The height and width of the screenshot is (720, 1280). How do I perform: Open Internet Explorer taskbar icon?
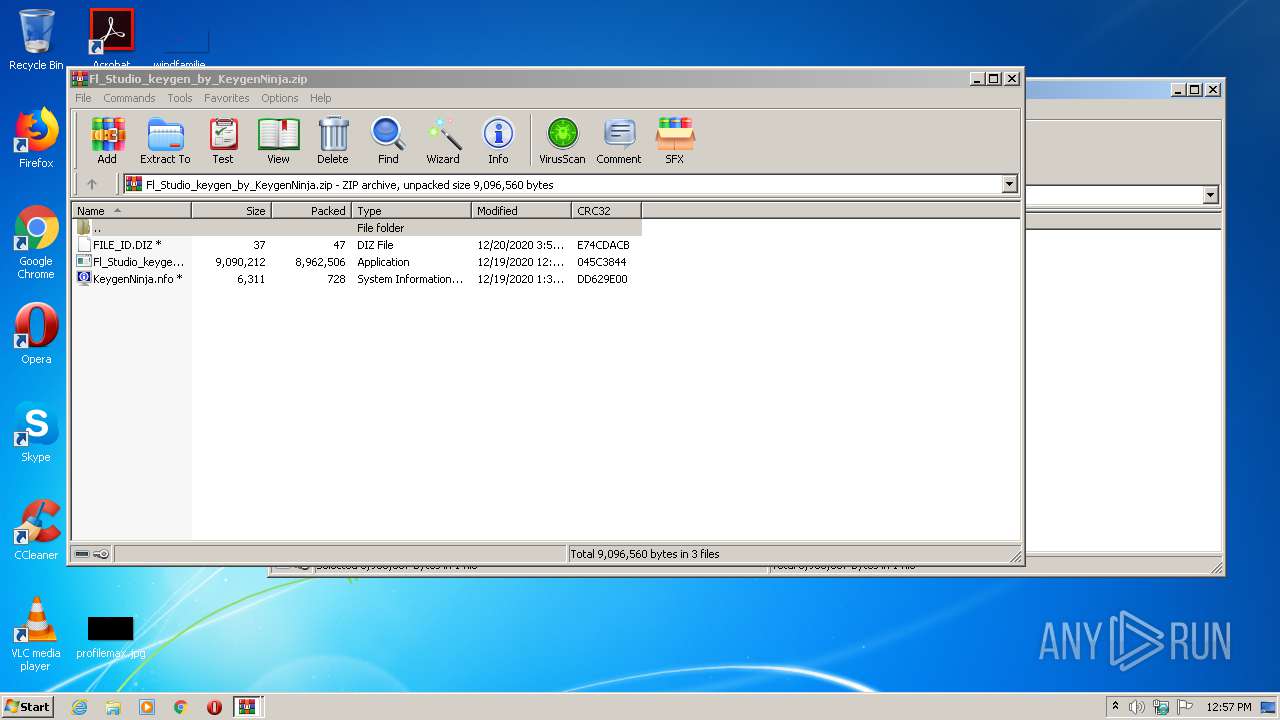[79, 707]
